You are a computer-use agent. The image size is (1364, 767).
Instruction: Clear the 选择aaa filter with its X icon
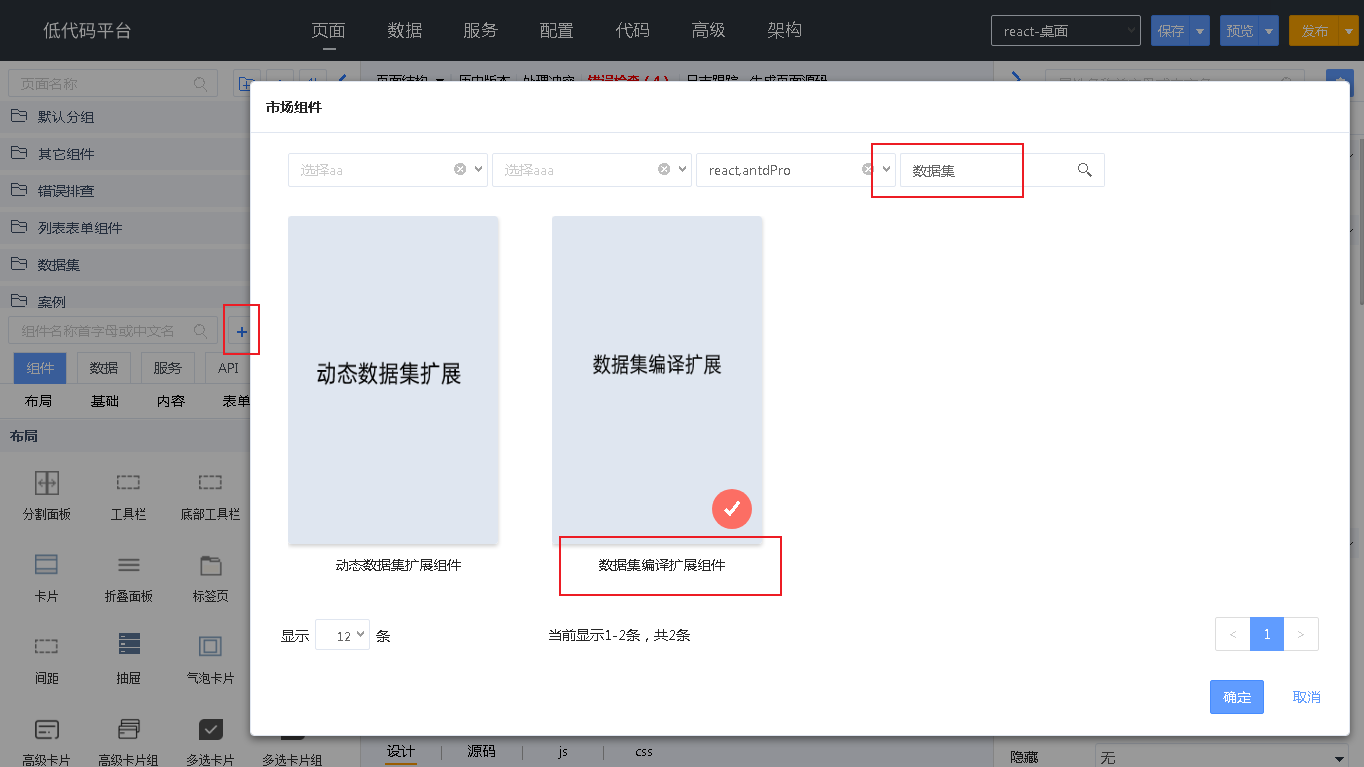(x=664, y=169)
